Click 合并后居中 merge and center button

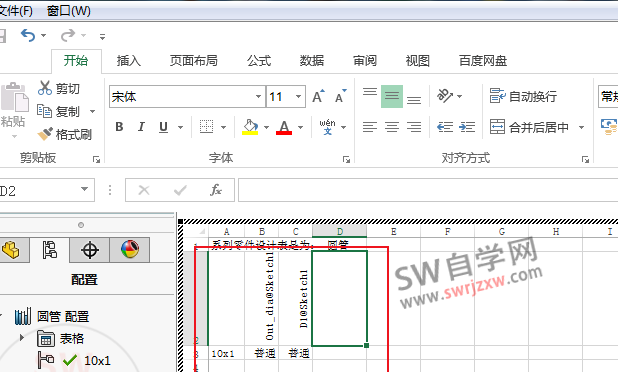coord(529,127)
